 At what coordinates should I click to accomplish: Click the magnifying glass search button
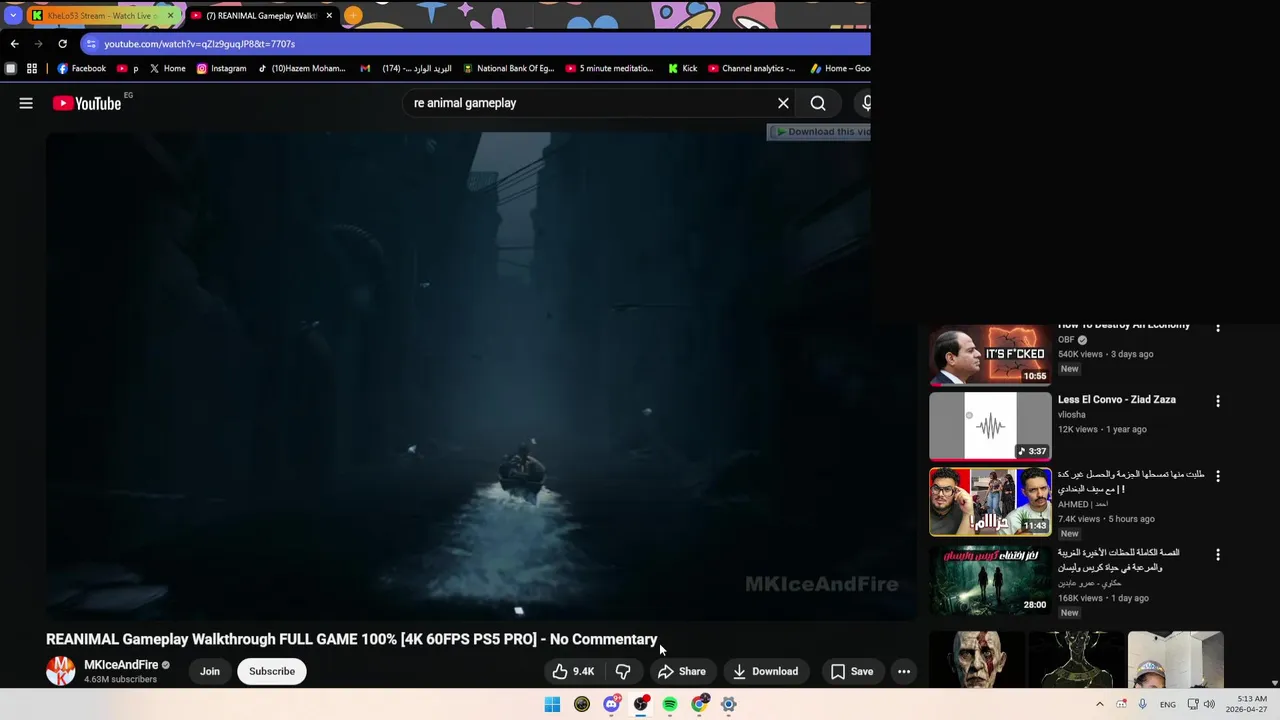pos(818,103)
